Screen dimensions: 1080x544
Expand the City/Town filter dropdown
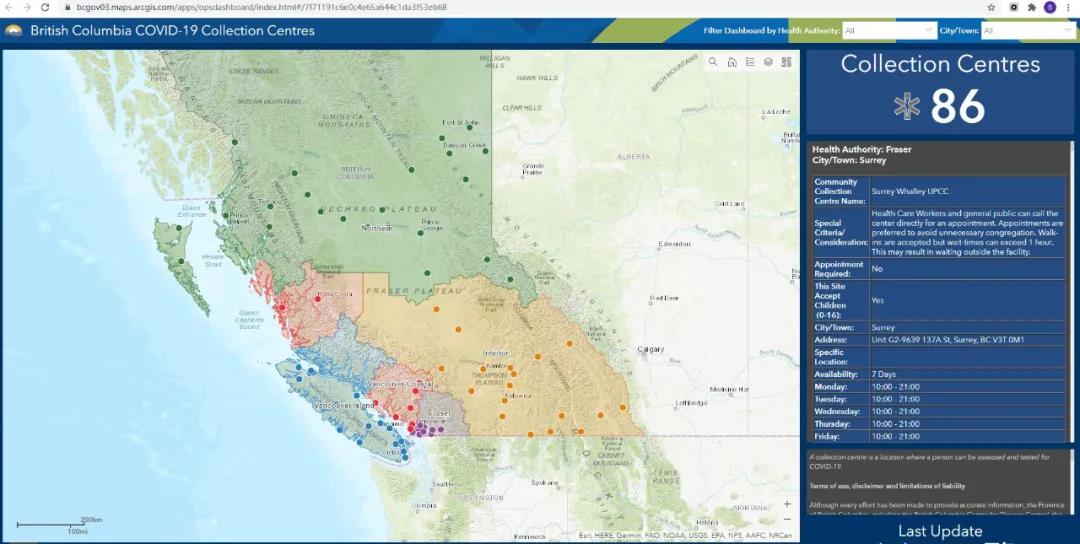click(1028, 31)
